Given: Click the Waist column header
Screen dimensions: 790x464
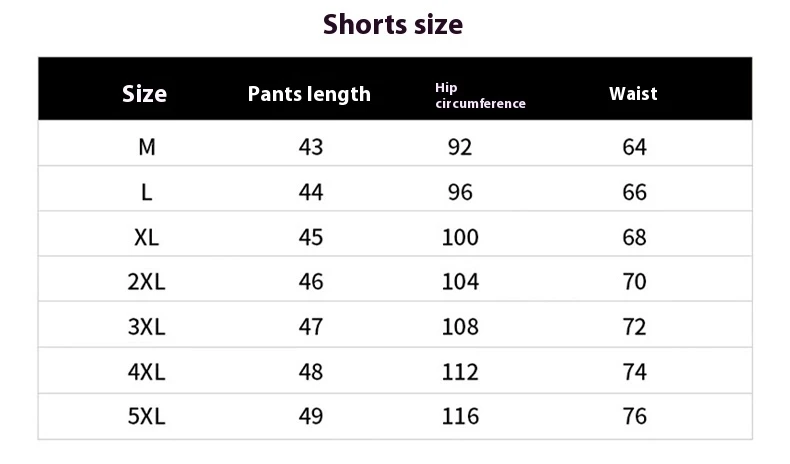Looking at the screenshot, I should click(x=633, y=93).
